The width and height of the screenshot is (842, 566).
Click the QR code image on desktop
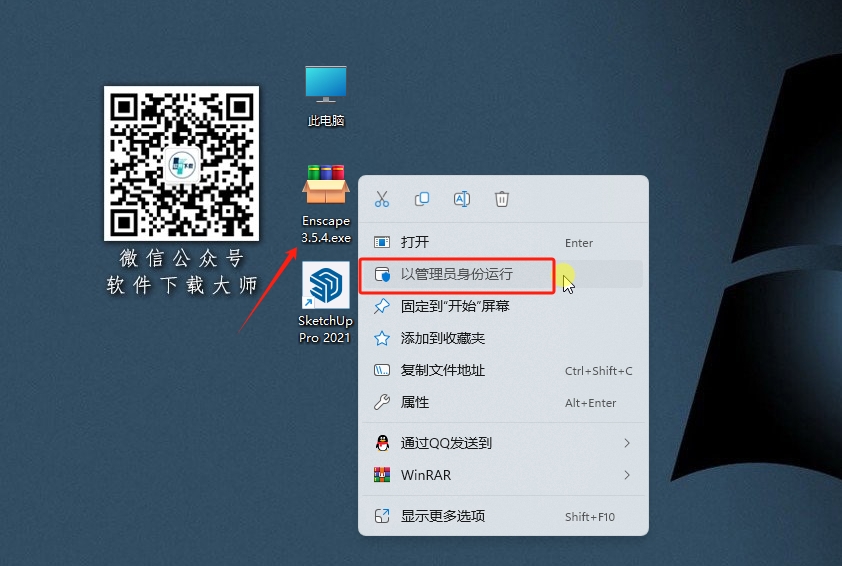tap(182, 163)
